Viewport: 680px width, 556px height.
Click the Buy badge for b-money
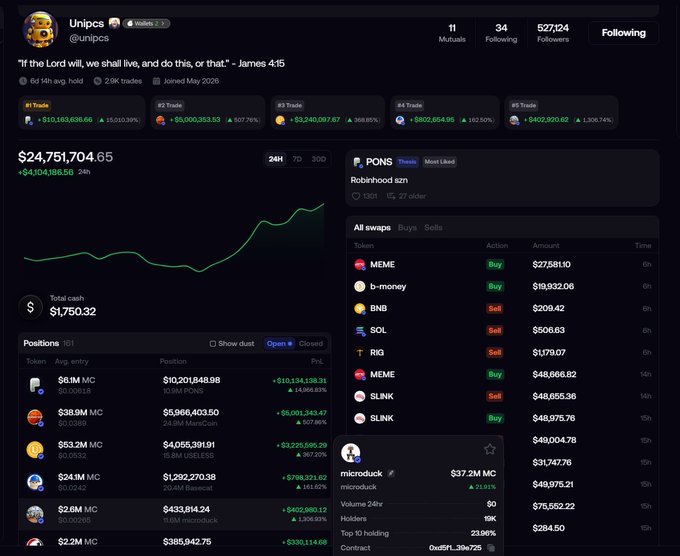pyautogui.click(x=495, y=286)
